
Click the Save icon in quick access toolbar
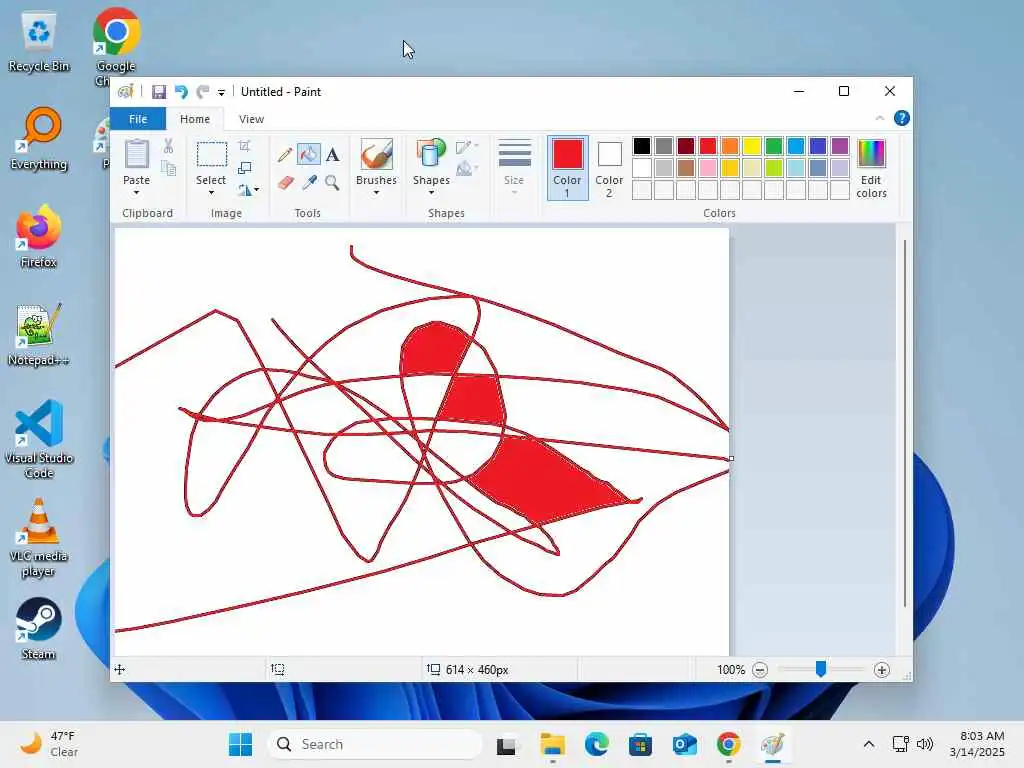[x=159, y=92]
